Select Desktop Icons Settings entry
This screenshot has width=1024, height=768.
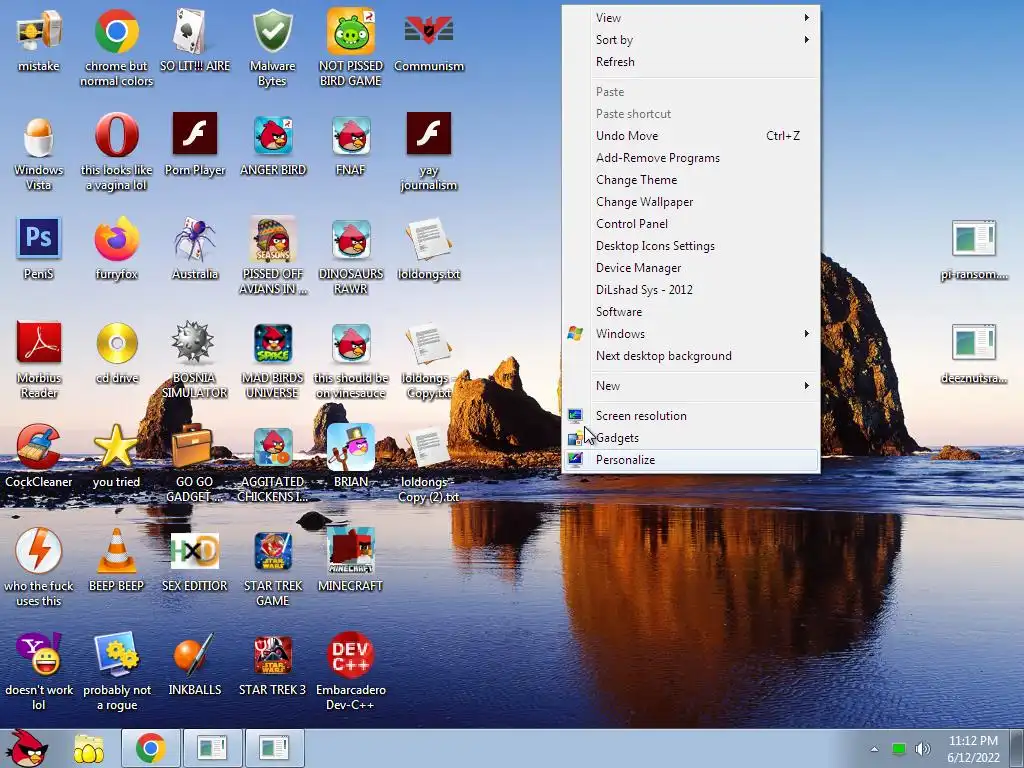(x=691, y=246)
